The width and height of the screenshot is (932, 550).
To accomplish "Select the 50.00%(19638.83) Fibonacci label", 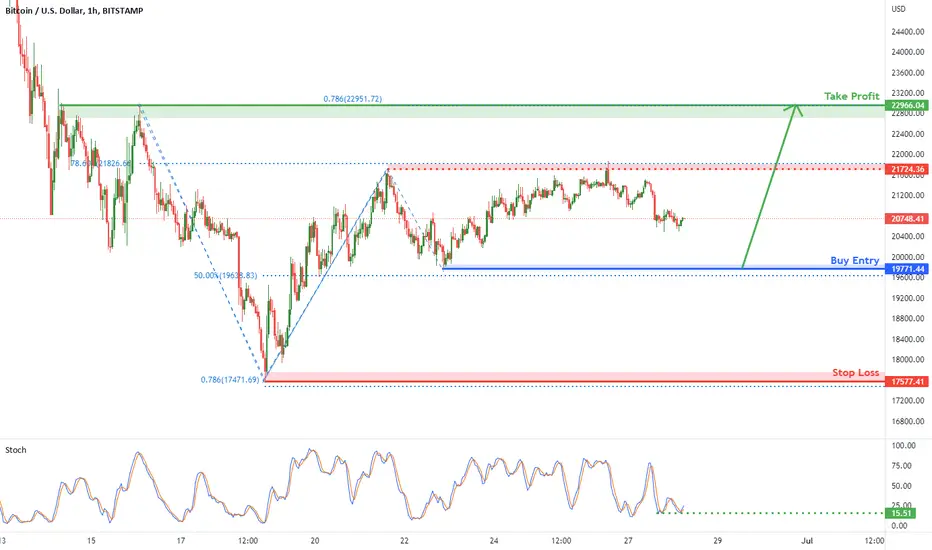I will (x=225, y=275).
